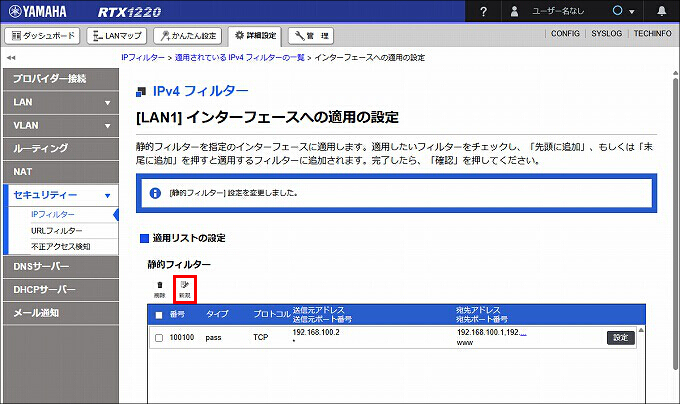Toggle the select-all checkbox in table header
Image resolution: width=680 pixels, height=404 pixels.
coord(159,315)
